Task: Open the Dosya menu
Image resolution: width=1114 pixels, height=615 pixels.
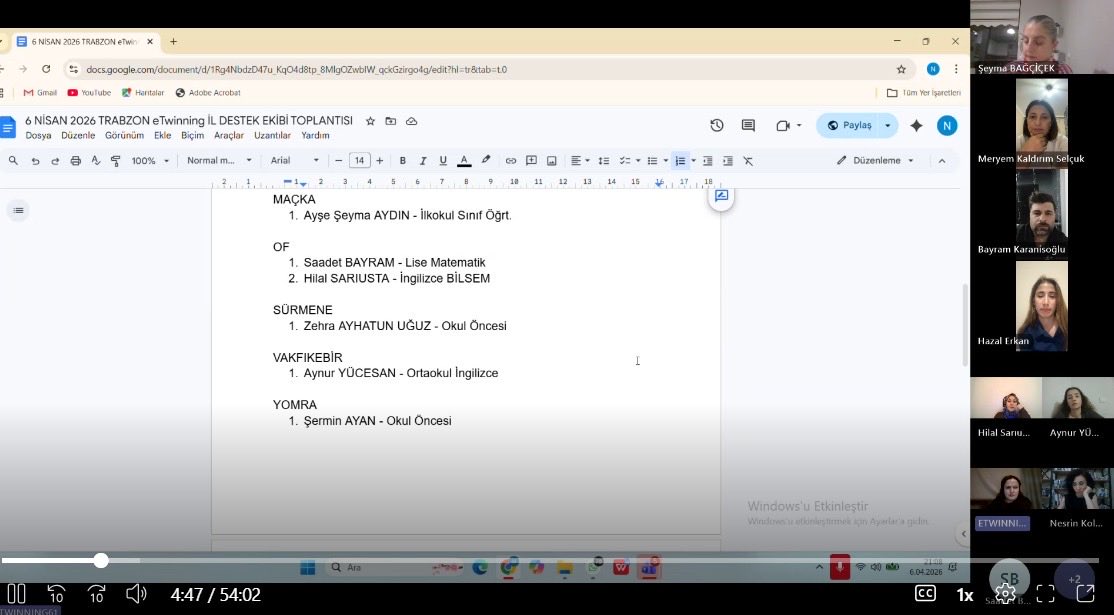Action: (x=38, y=136)
